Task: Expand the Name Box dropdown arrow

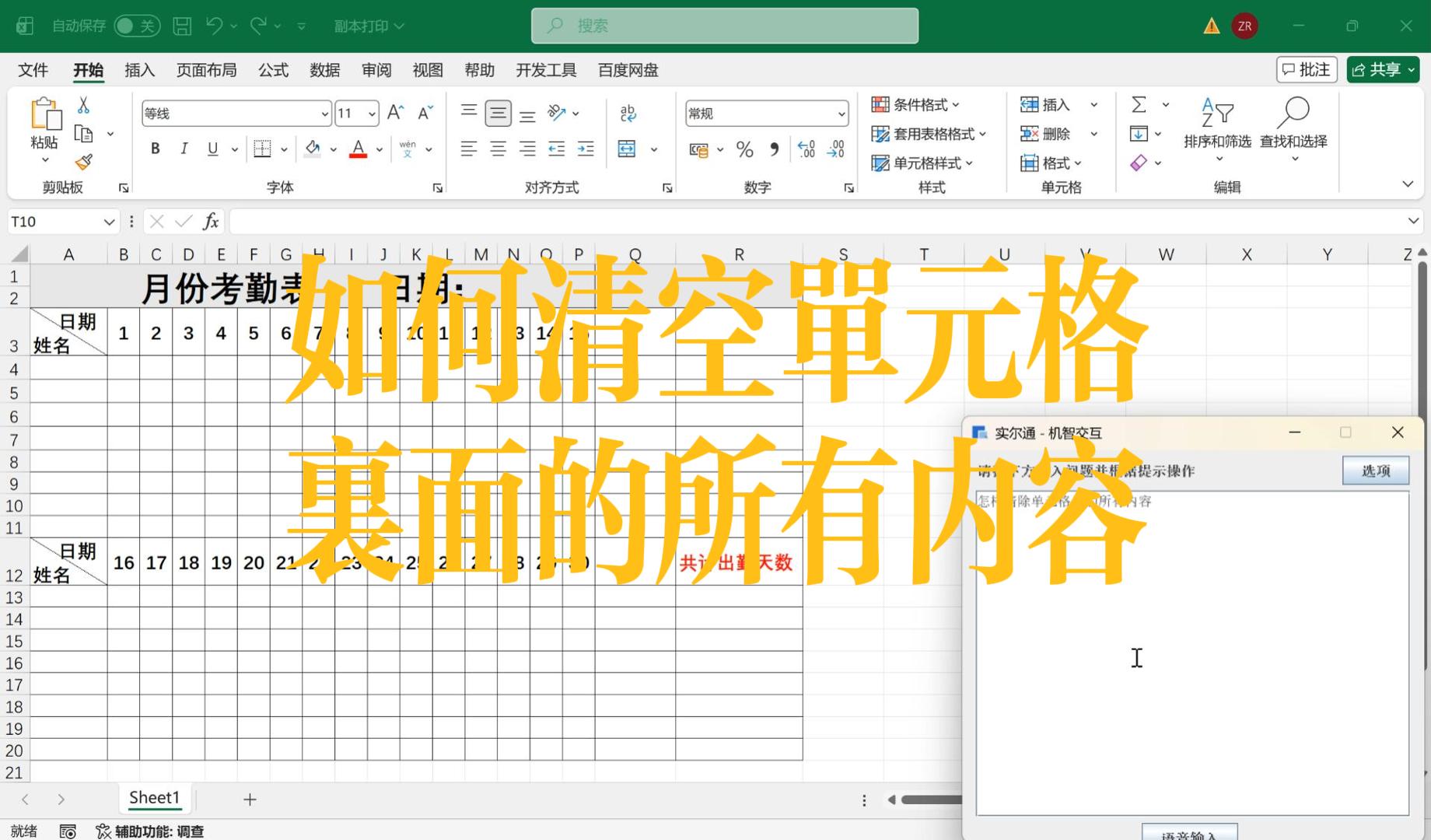Action: (x=109, y=222)
